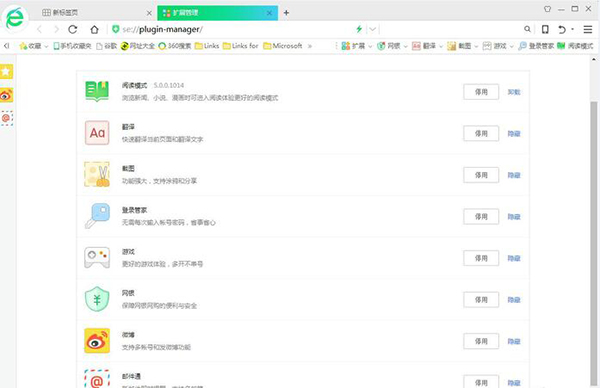Click the page vertical scrollbar thumb
This screenshot has height=388, width=600.
click(x=593, y=245)
